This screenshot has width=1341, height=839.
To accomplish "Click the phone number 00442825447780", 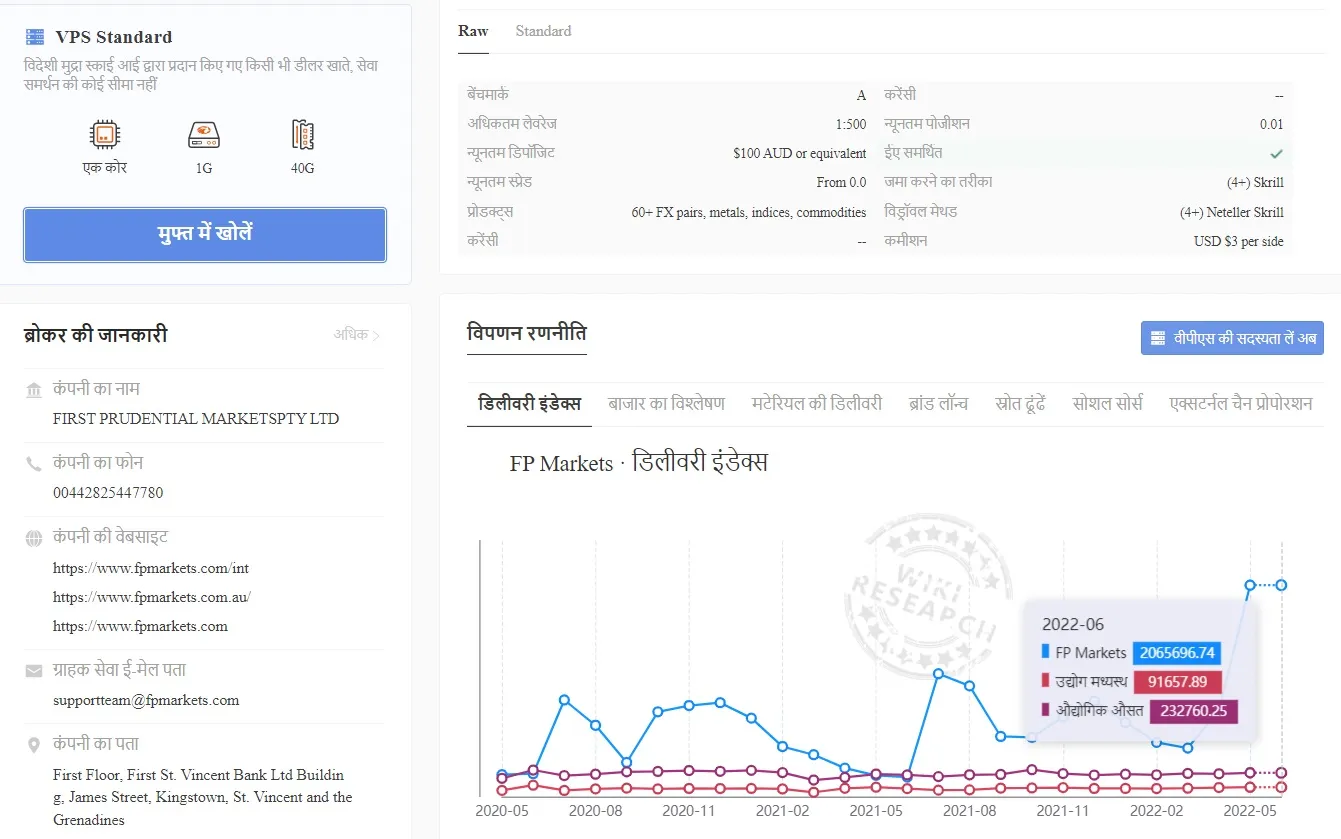I will [108, 493].
